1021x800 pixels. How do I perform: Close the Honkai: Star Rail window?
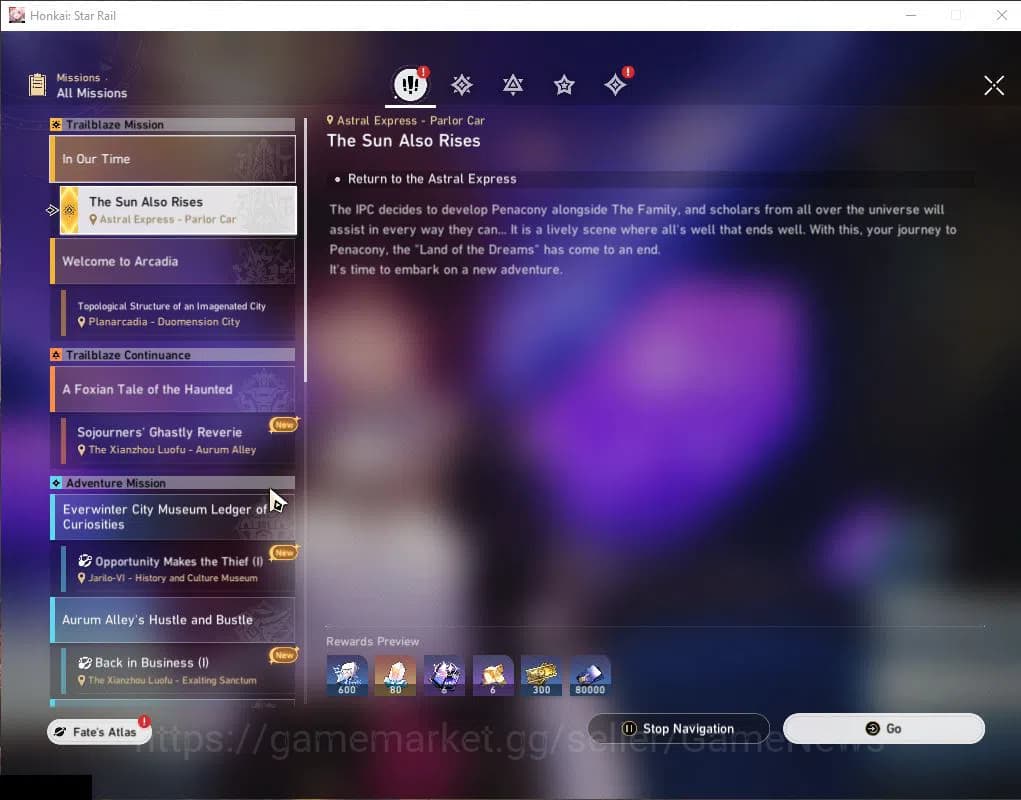point(1001,15)
